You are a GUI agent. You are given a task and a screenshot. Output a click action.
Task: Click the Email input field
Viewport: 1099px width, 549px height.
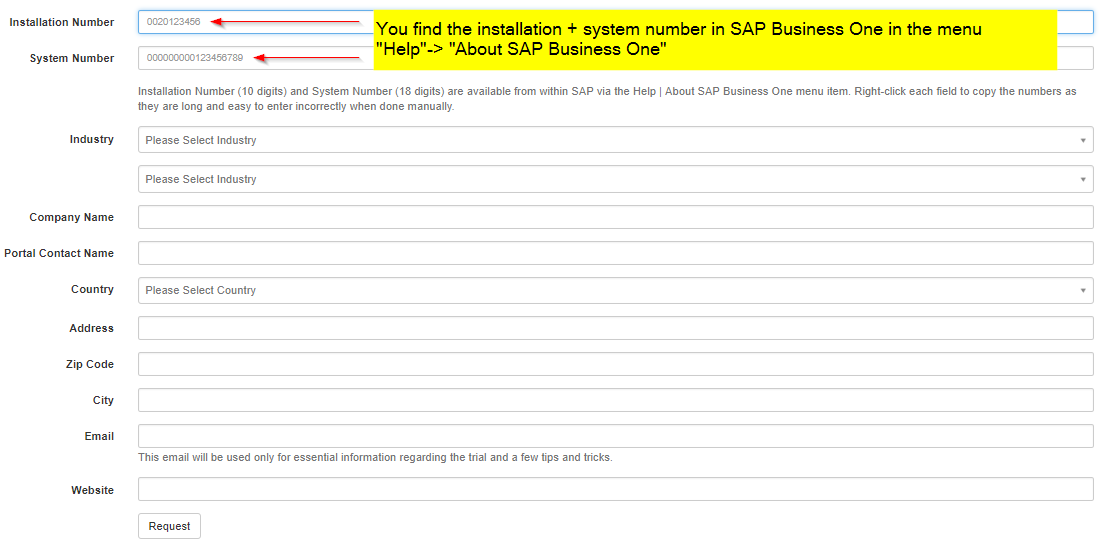point(615,436)
